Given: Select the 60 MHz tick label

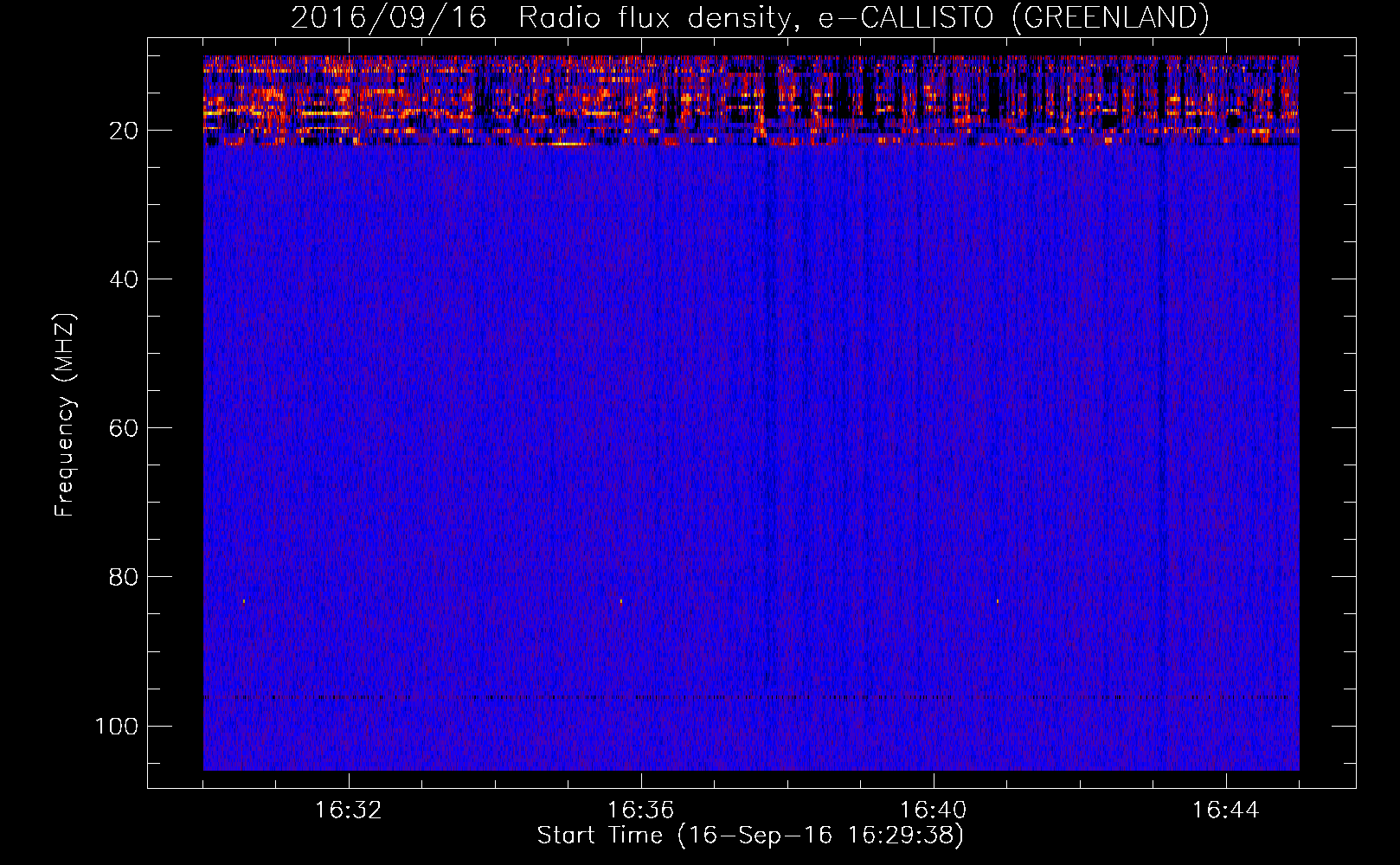Looking at the screenshot, I should coord(124,428).
